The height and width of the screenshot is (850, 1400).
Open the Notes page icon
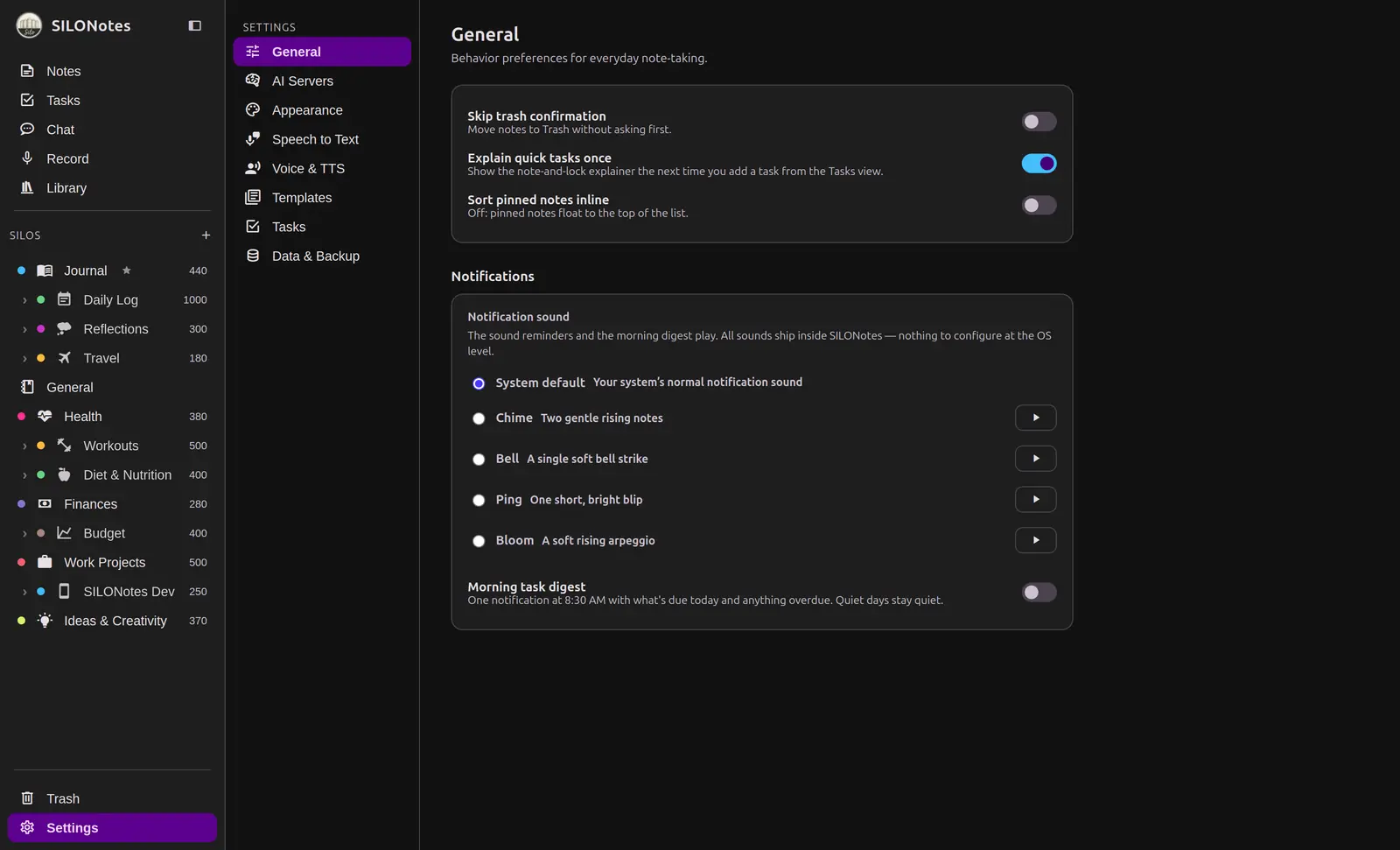27,71
